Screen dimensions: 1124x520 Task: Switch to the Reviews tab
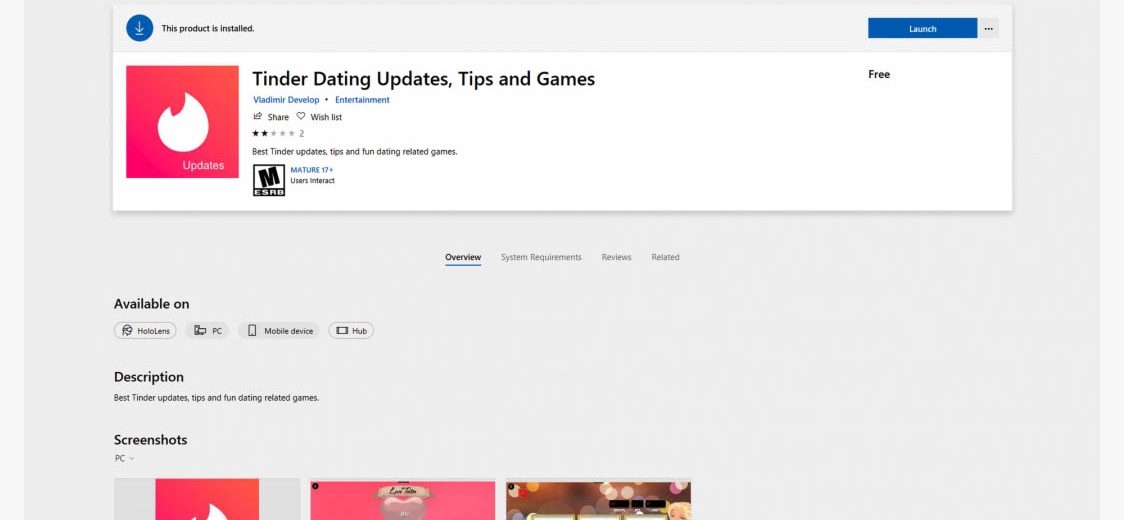[x=616, y=257]
